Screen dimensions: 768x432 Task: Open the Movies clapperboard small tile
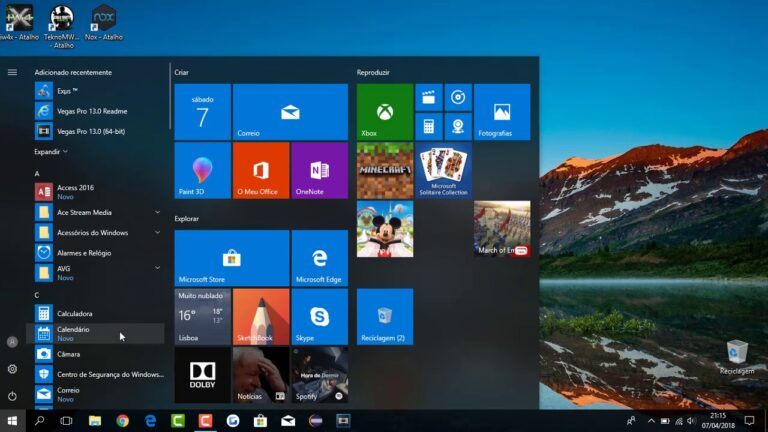point(429,97)
